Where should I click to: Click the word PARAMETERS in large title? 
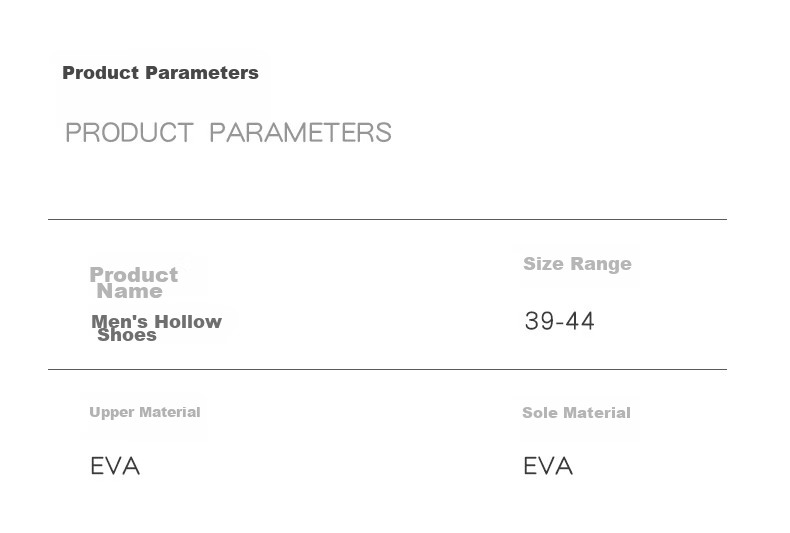(300, 132)
